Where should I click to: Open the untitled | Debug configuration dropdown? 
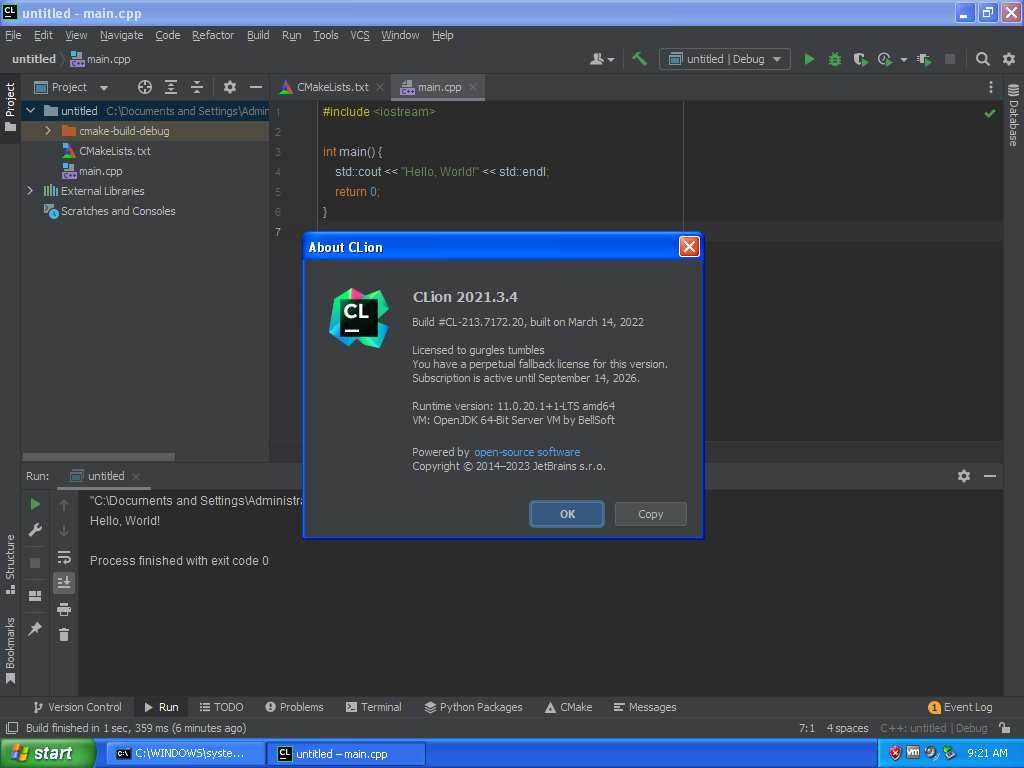725,59
